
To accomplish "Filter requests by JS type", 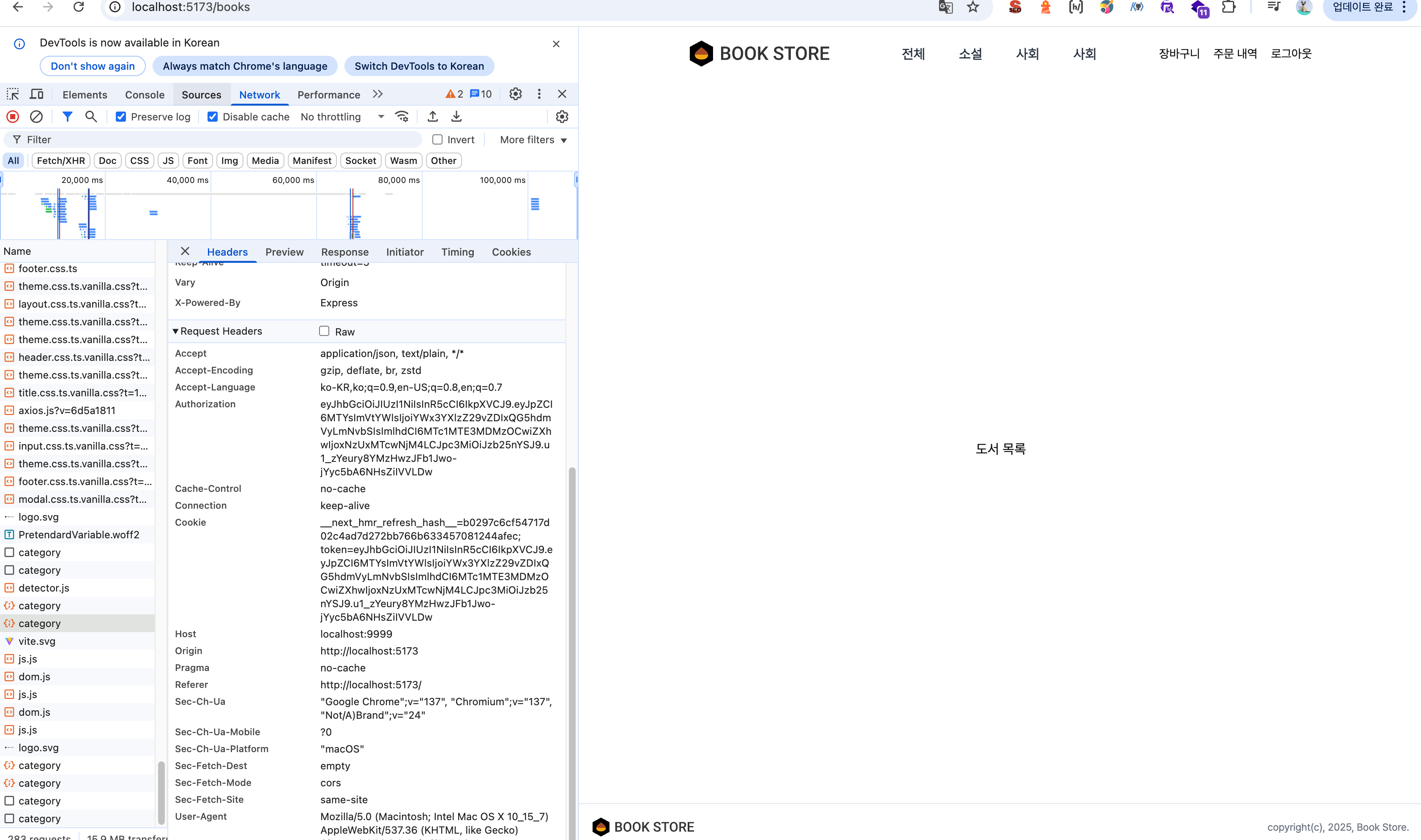I will click(168, 161).
